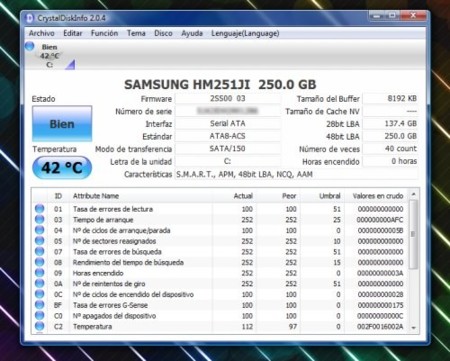Click the scroll down arrow of attribute list
This screenshot has height=361, width=450.
413,328
